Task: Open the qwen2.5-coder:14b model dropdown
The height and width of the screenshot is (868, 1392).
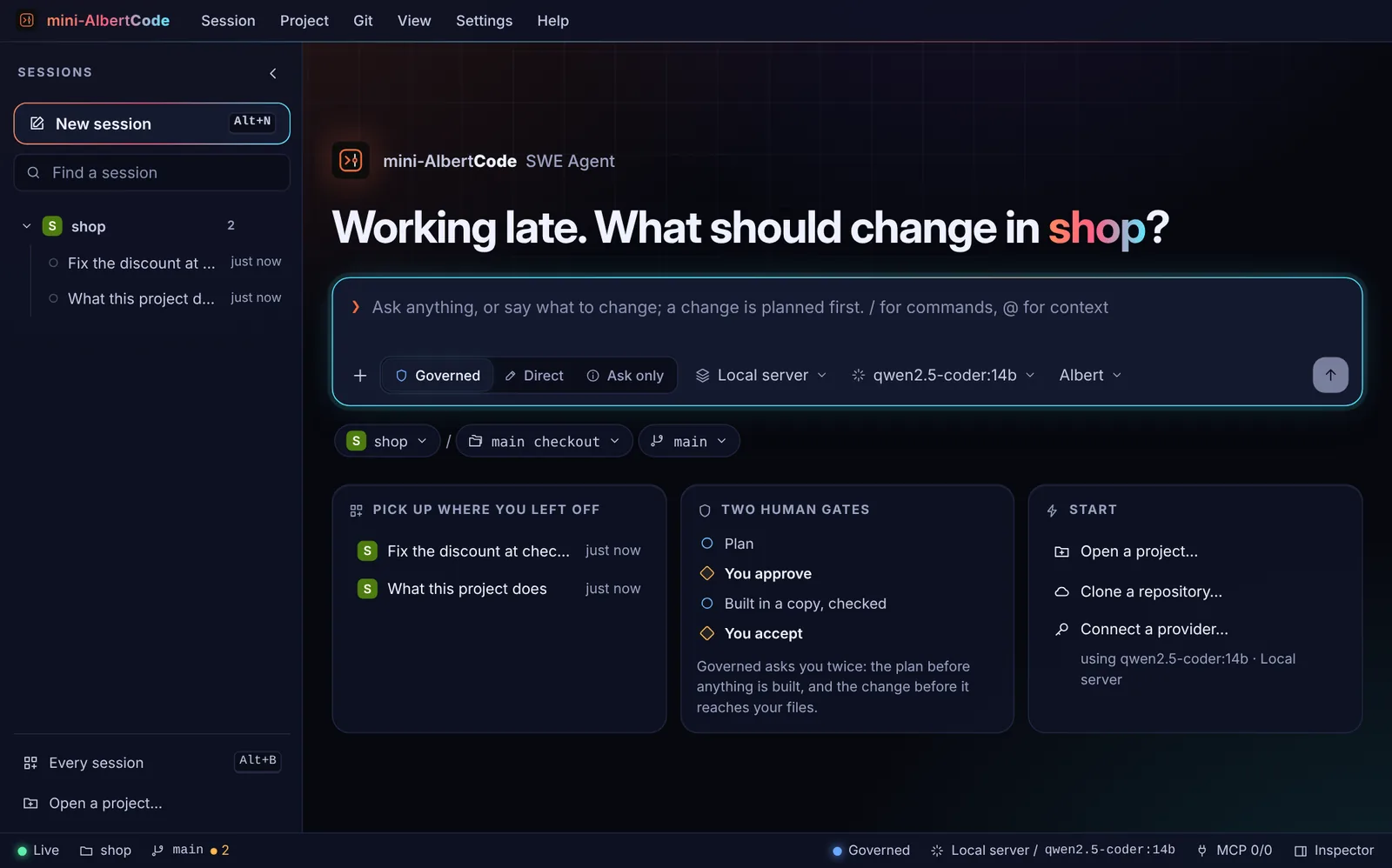Action: (x=944, y=376)
